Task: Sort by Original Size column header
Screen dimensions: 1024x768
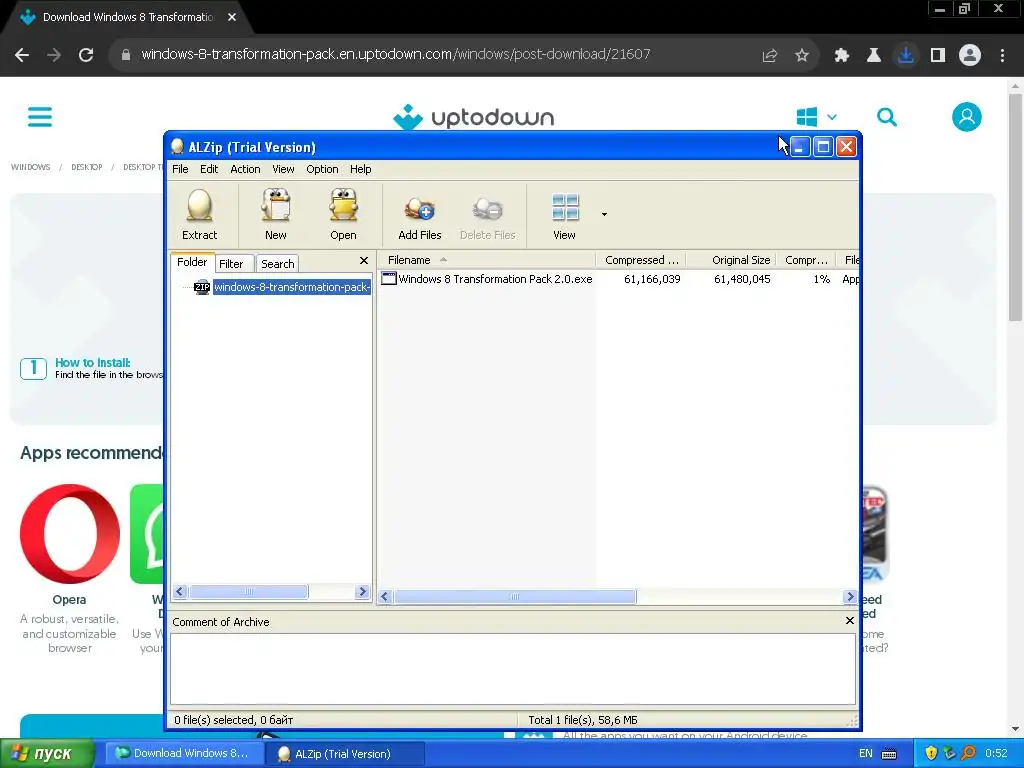Action: coord(731,260)
